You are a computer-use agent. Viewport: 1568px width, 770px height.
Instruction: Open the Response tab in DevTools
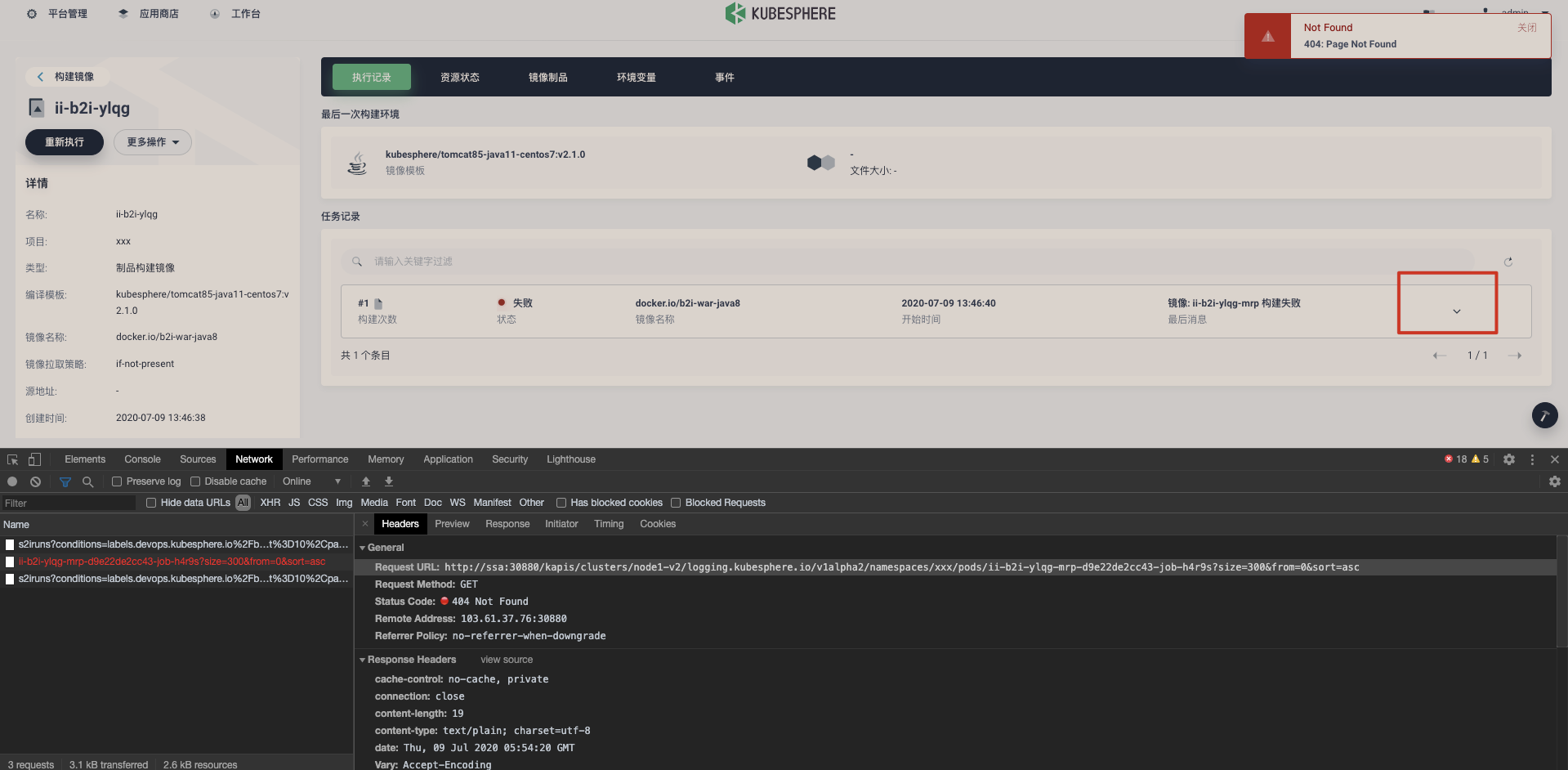coord(507,524)
